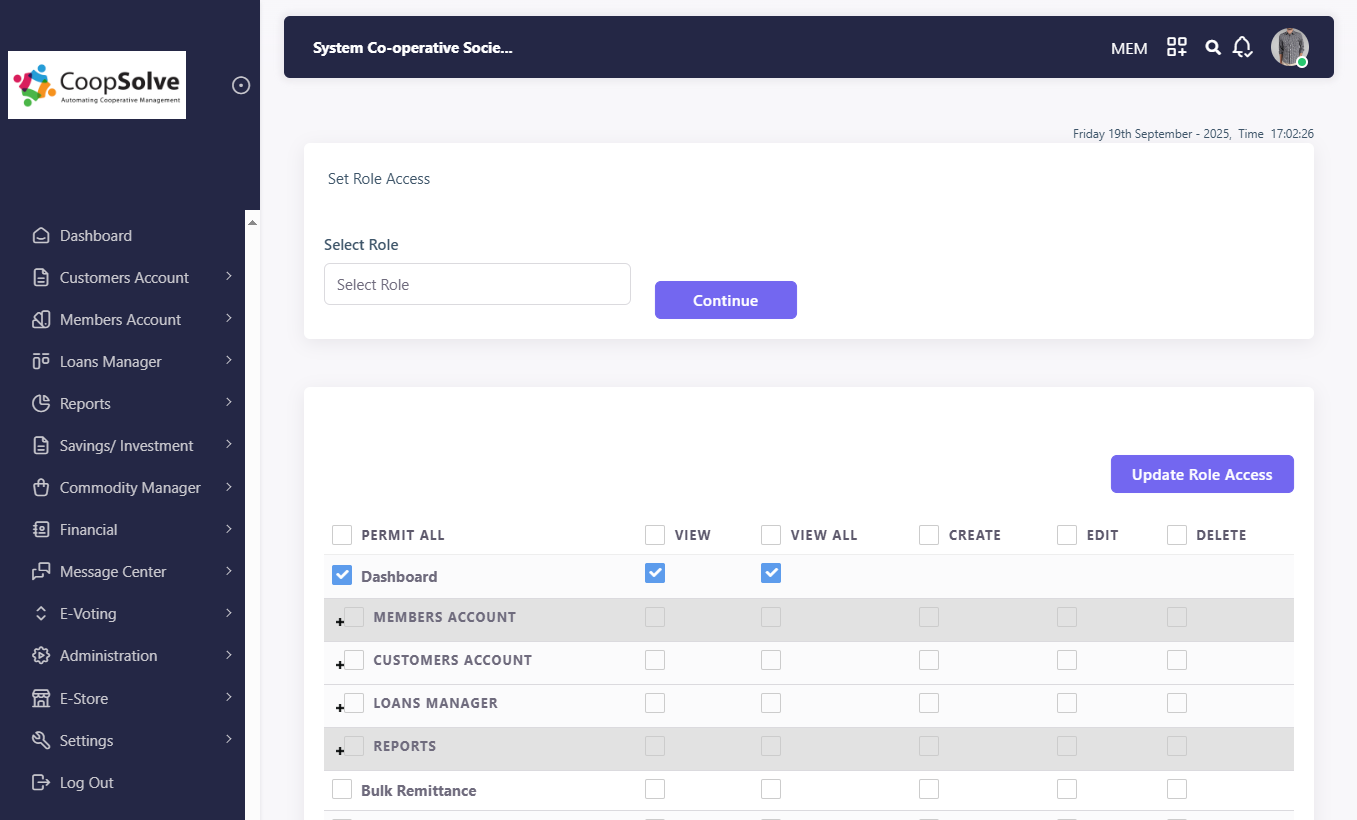Uncheck the Dashboard VIEW ALL checkbox

(770, 573)
